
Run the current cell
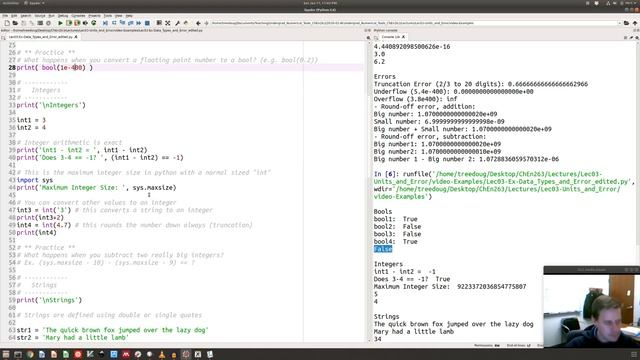click(69, 23)
